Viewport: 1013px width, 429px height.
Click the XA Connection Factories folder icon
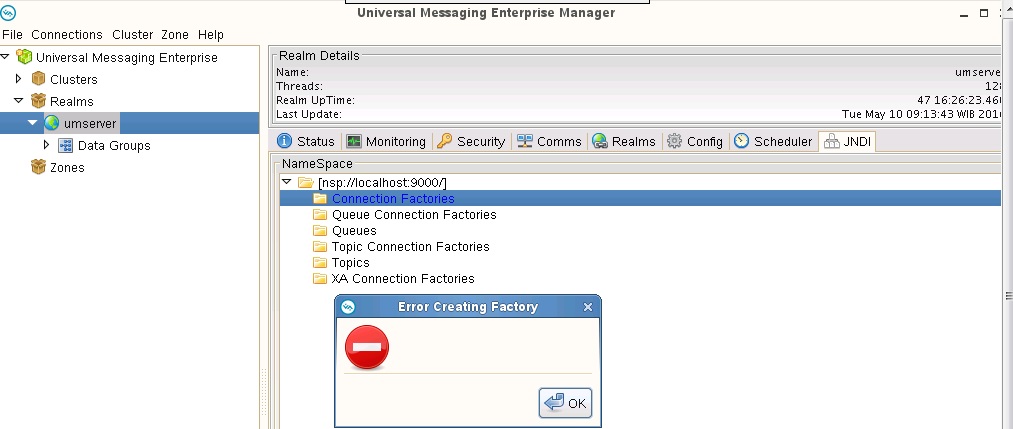click(x=320, y=279)
